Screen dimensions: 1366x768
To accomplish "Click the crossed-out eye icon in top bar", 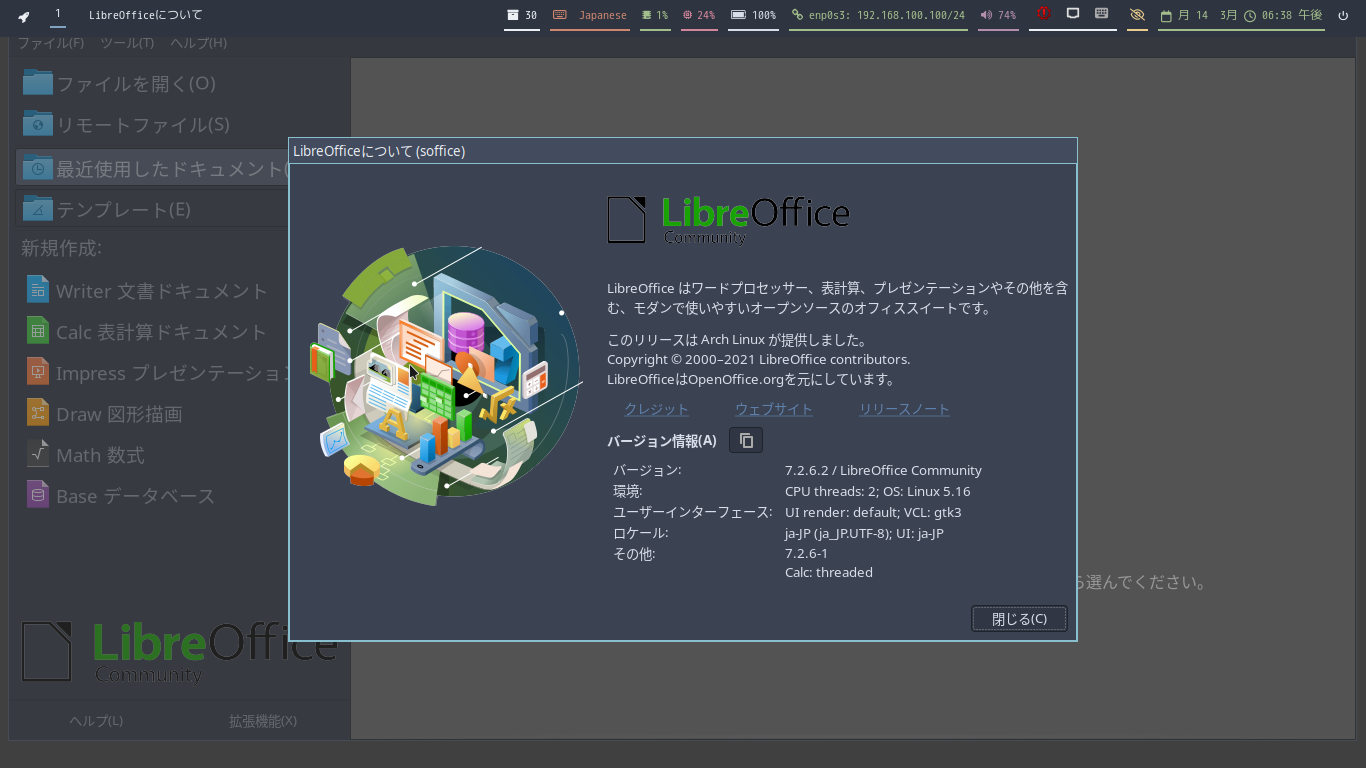I will (1137, 15).
